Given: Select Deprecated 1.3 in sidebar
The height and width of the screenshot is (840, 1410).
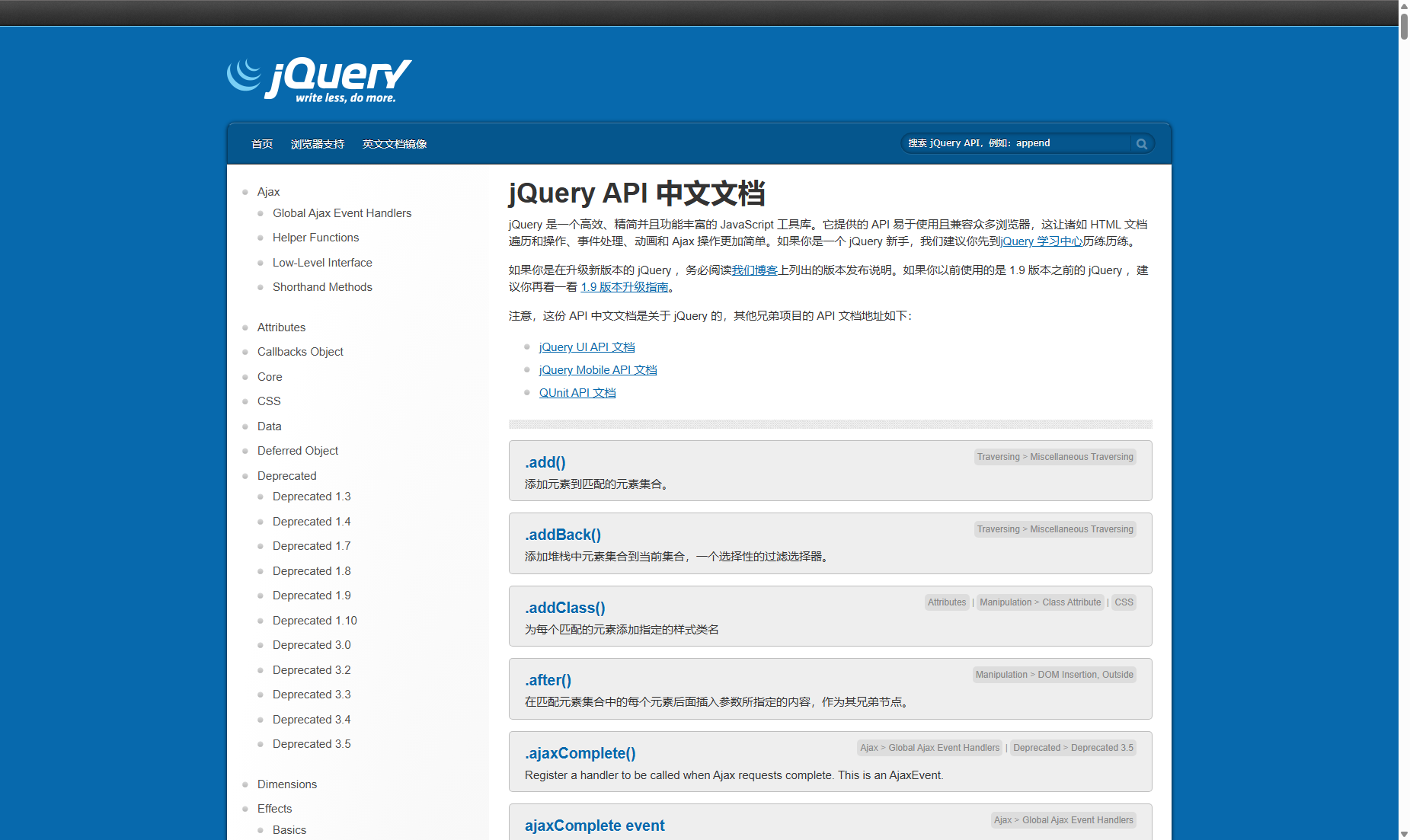Looking at the screenshot, I should click(x=312, y=497).
